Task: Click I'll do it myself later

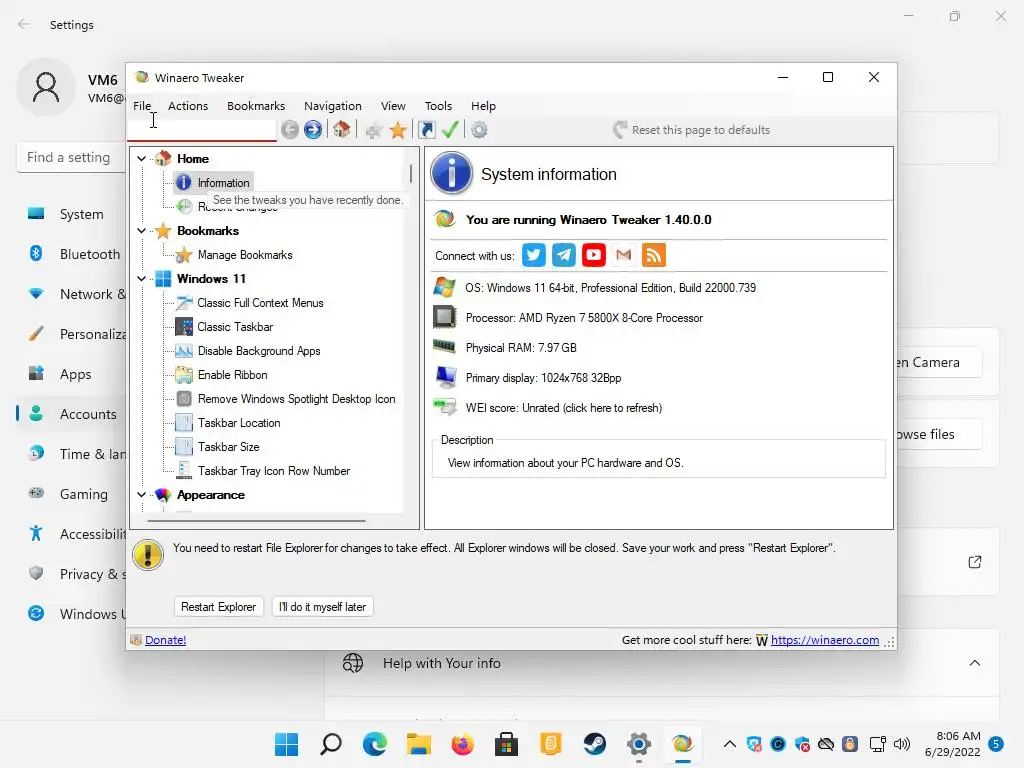Action: point(323,607)
